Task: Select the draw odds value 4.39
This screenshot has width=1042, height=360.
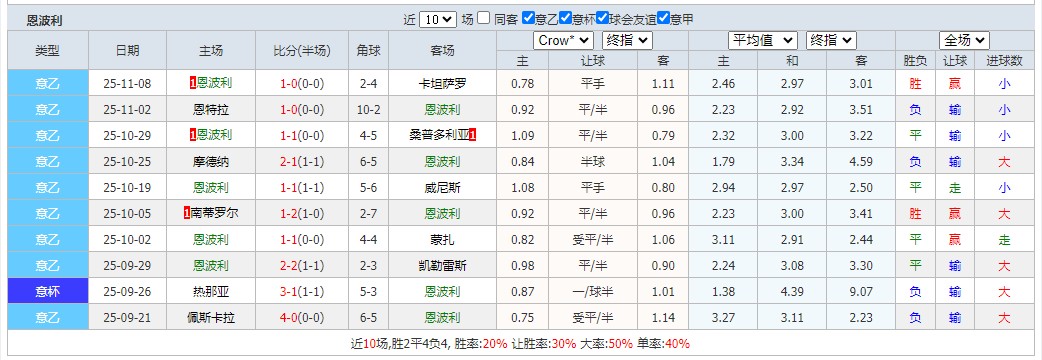Action: click(x=791, y=292)
